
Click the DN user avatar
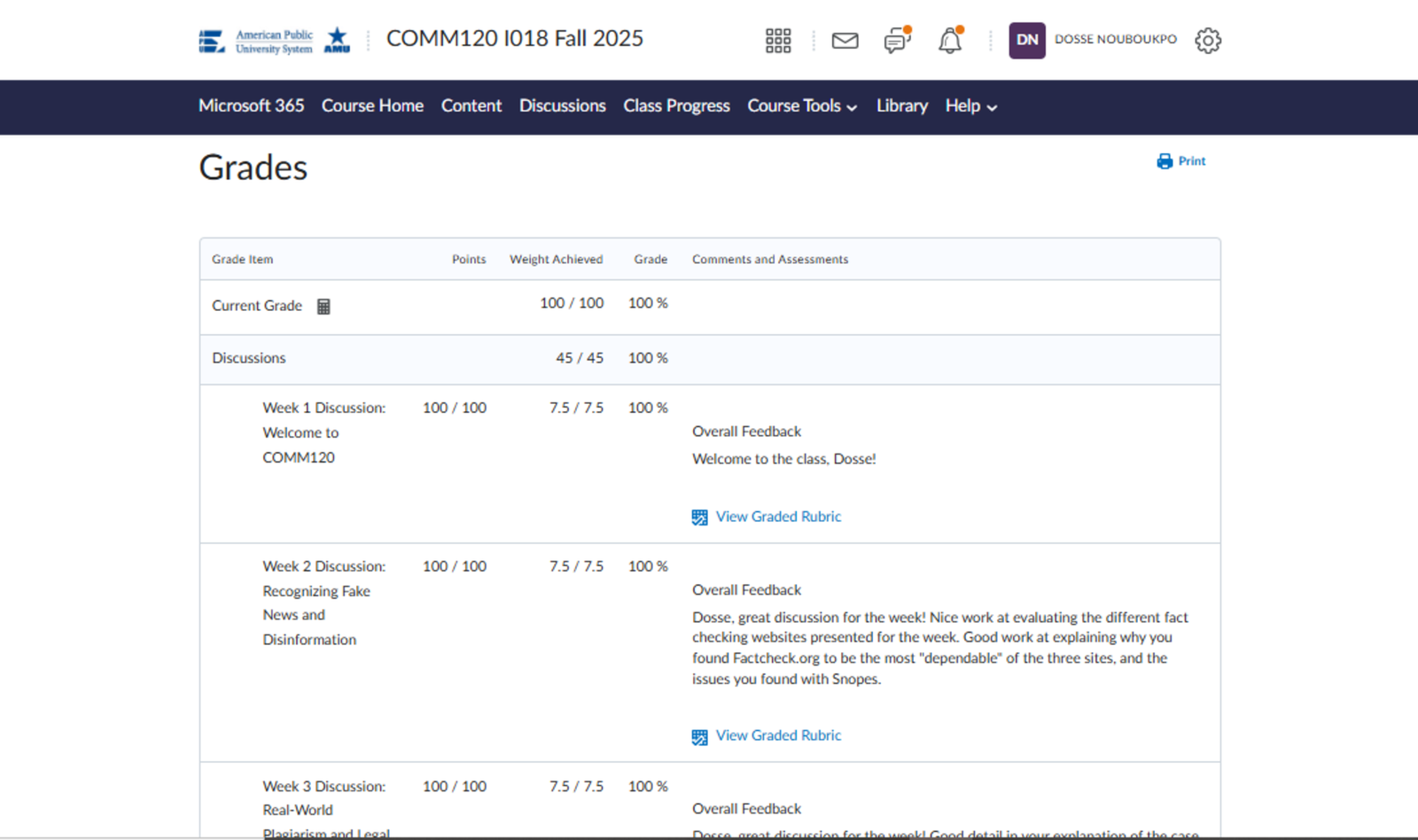[x=1027, y=41]
